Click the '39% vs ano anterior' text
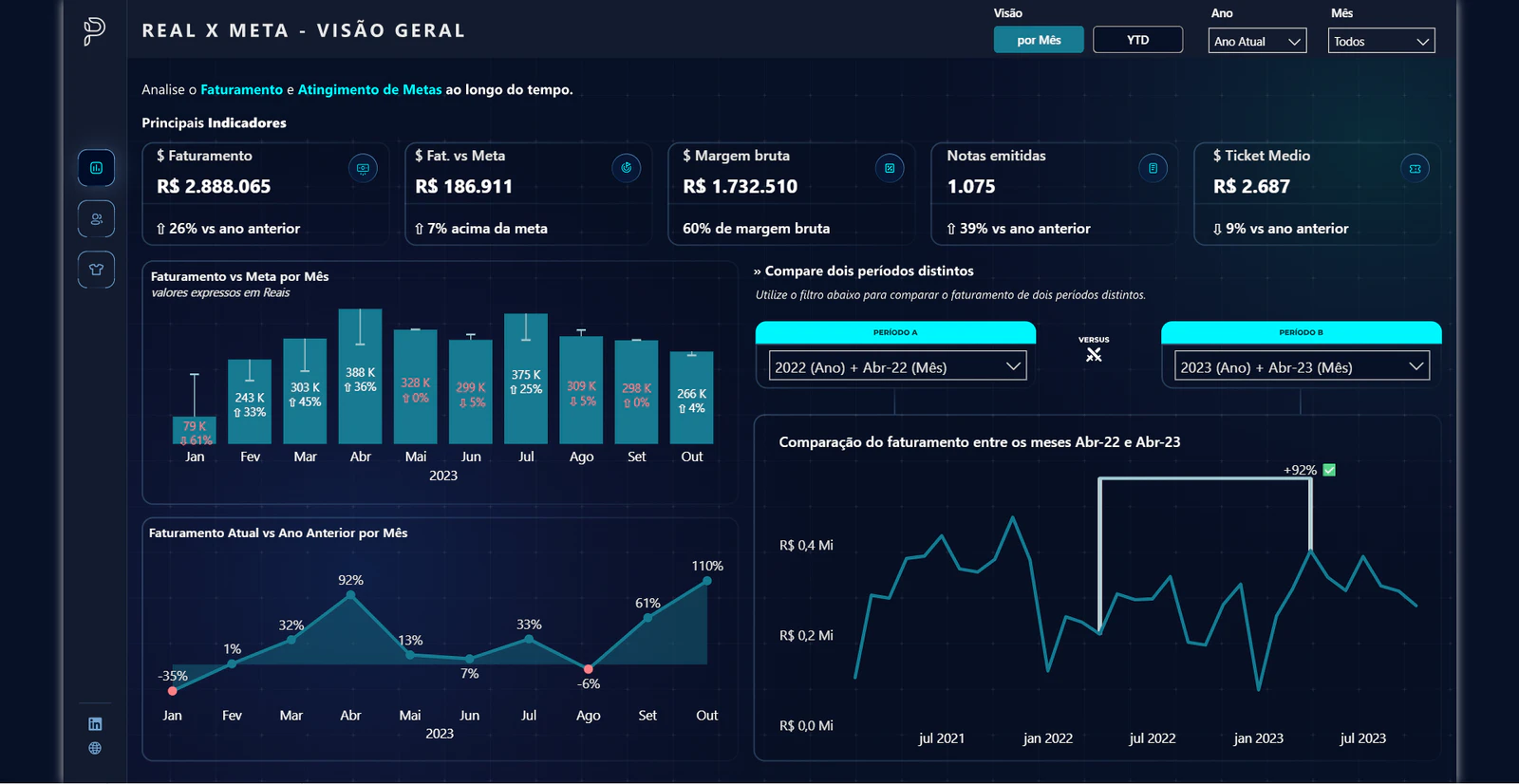This screenshot has width=1519, height=784. (x=1019, y=229)
